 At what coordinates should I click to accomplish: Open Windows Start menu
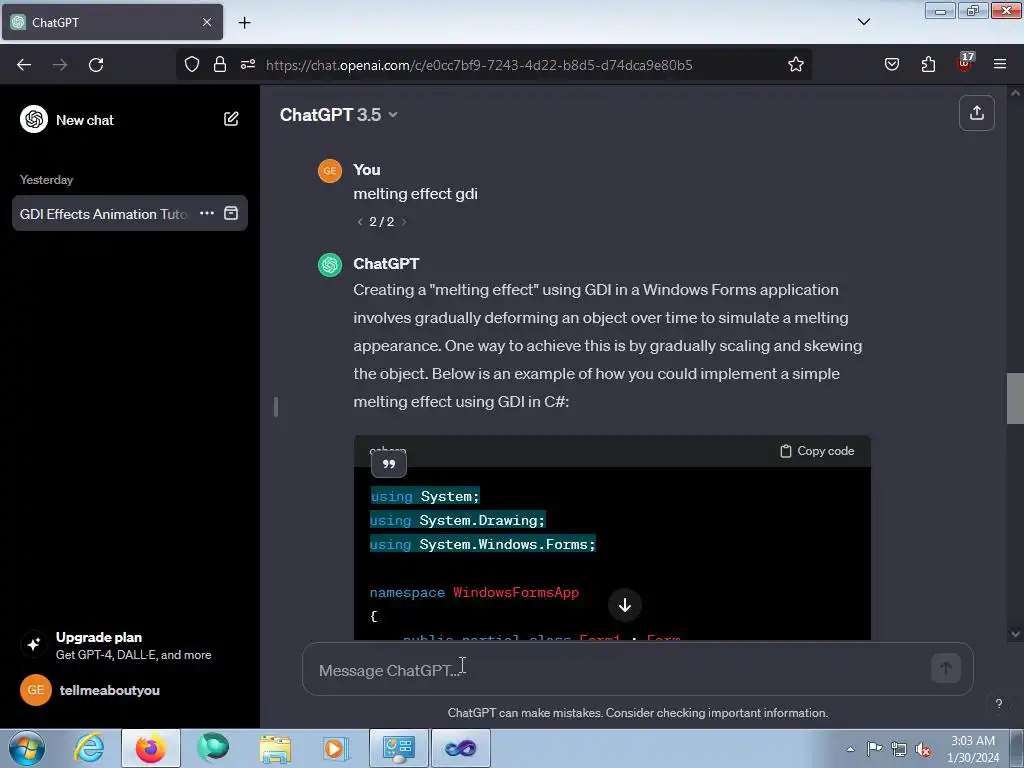(27, 748)
